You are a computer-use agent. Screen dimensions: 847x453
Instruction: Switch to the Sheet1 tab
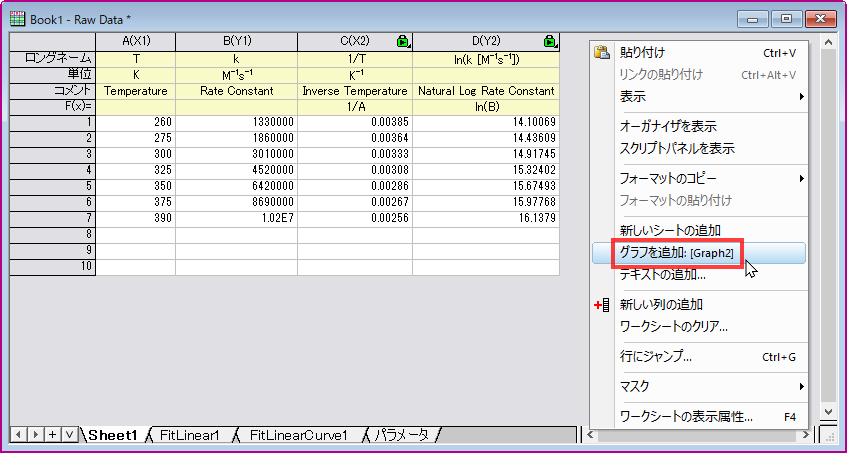[x=113, y=435]
